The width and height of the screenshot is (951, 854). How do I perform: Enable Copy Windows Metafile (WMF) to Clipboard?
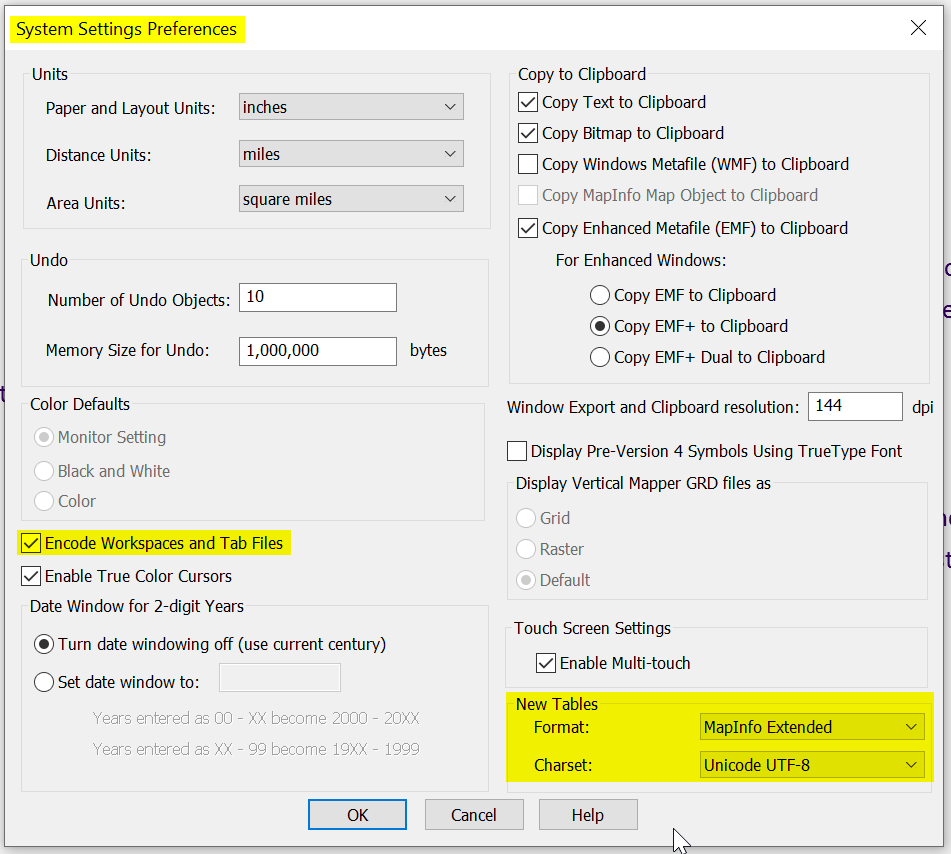[x=528, y=164]
